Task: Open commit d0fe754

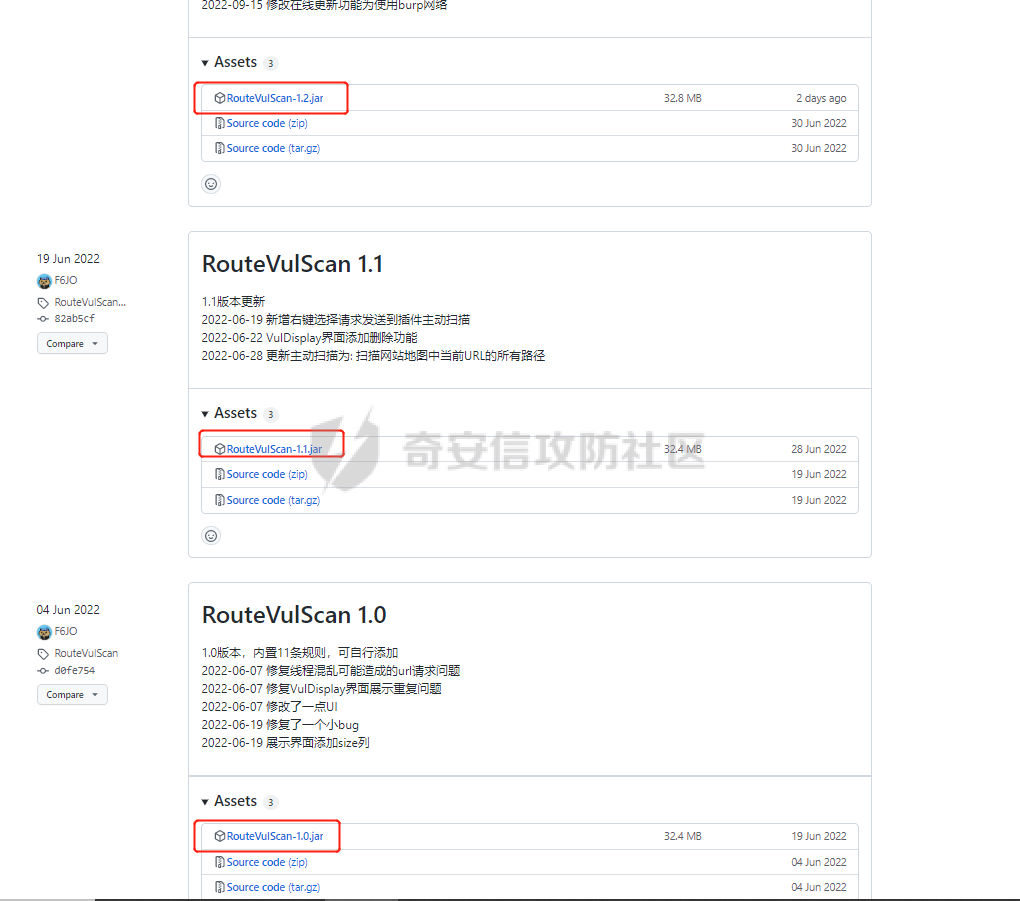Action: (74, 671)
